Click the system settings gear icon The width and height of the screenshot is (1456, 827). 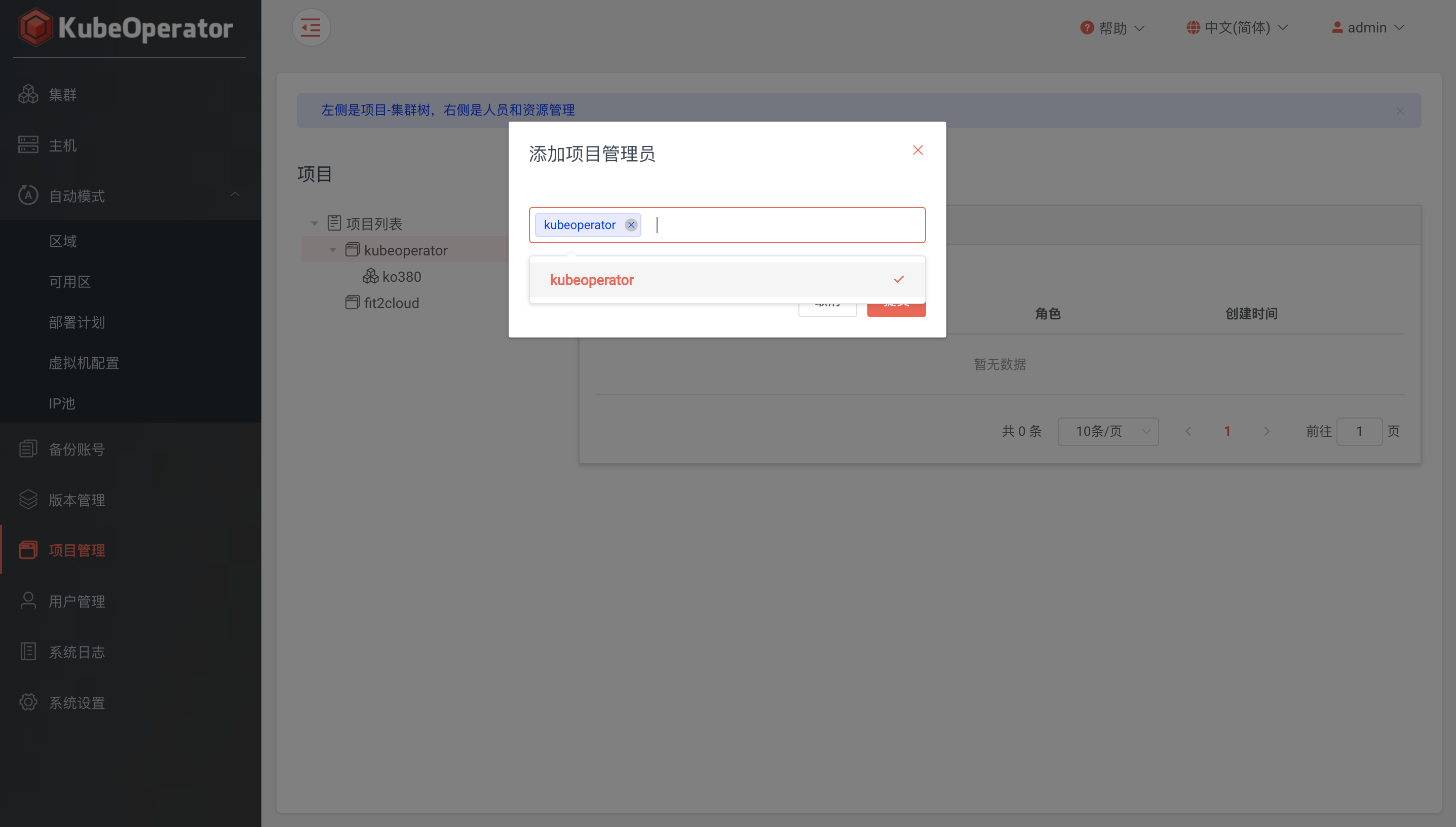(x=28, y=702)
